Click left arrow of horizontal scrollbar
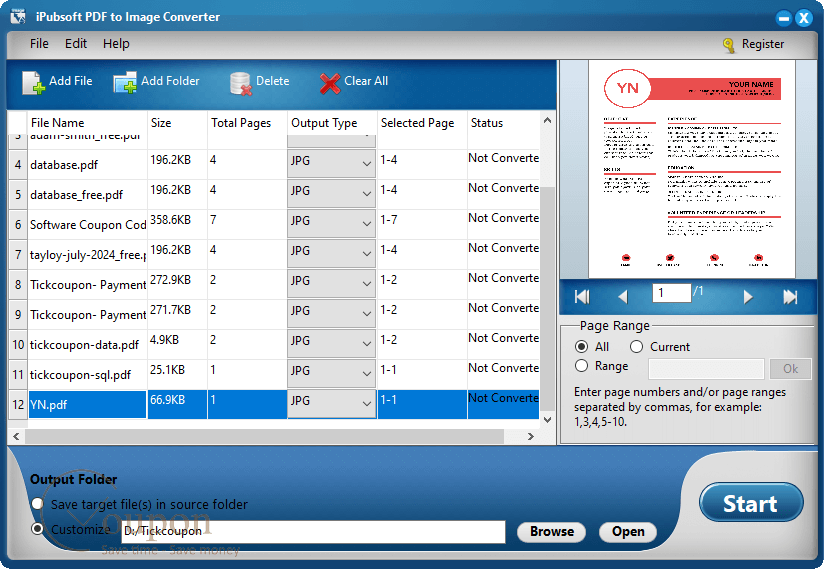Image resolution: width=824 pixels, height=569 pixels. click(x=16, y=436)
